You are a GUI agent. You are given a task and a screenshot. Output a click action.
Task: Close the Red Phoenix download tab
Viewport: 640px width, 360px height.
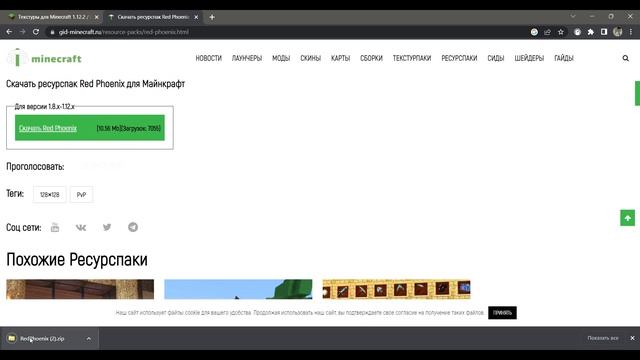click(x=196, y=17)
